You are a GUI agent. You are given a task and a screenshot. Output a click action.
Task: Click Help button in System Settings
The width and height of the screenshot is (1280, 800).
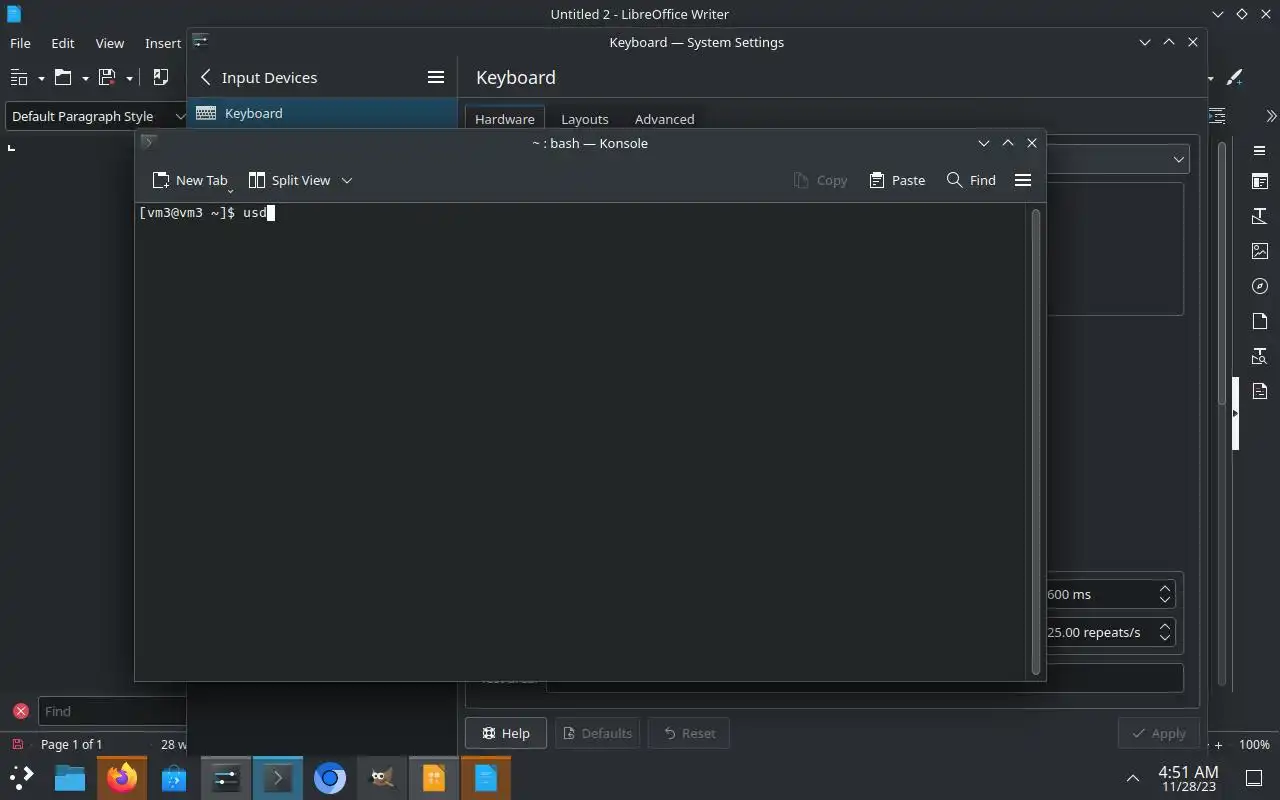click(506, 733)
